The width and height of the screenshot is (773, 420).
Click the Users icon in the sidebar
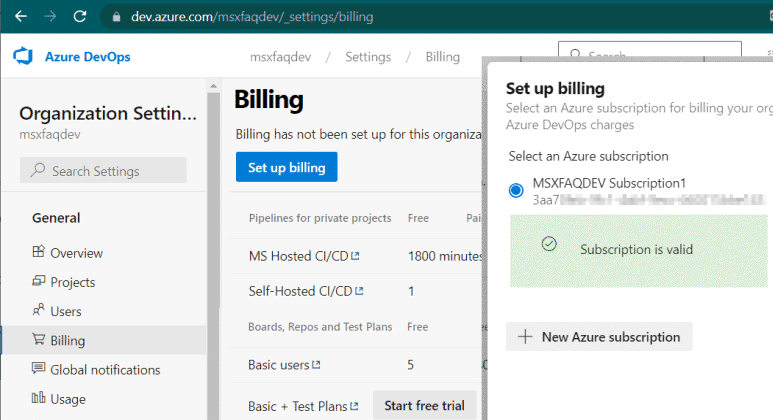(38, 310)
